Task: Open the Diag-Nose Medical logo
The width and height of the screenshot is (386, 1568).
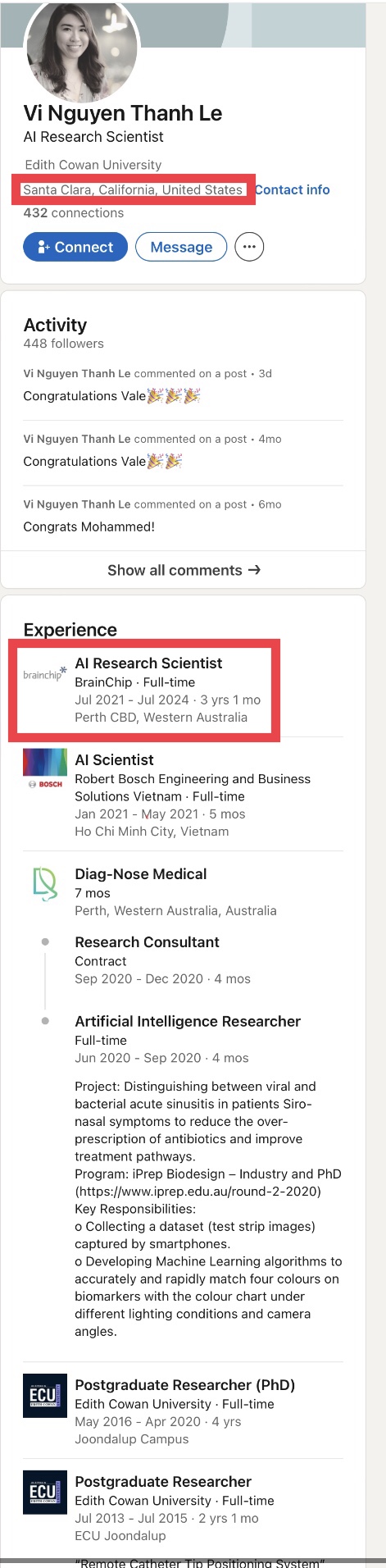Action: (45, 885)
